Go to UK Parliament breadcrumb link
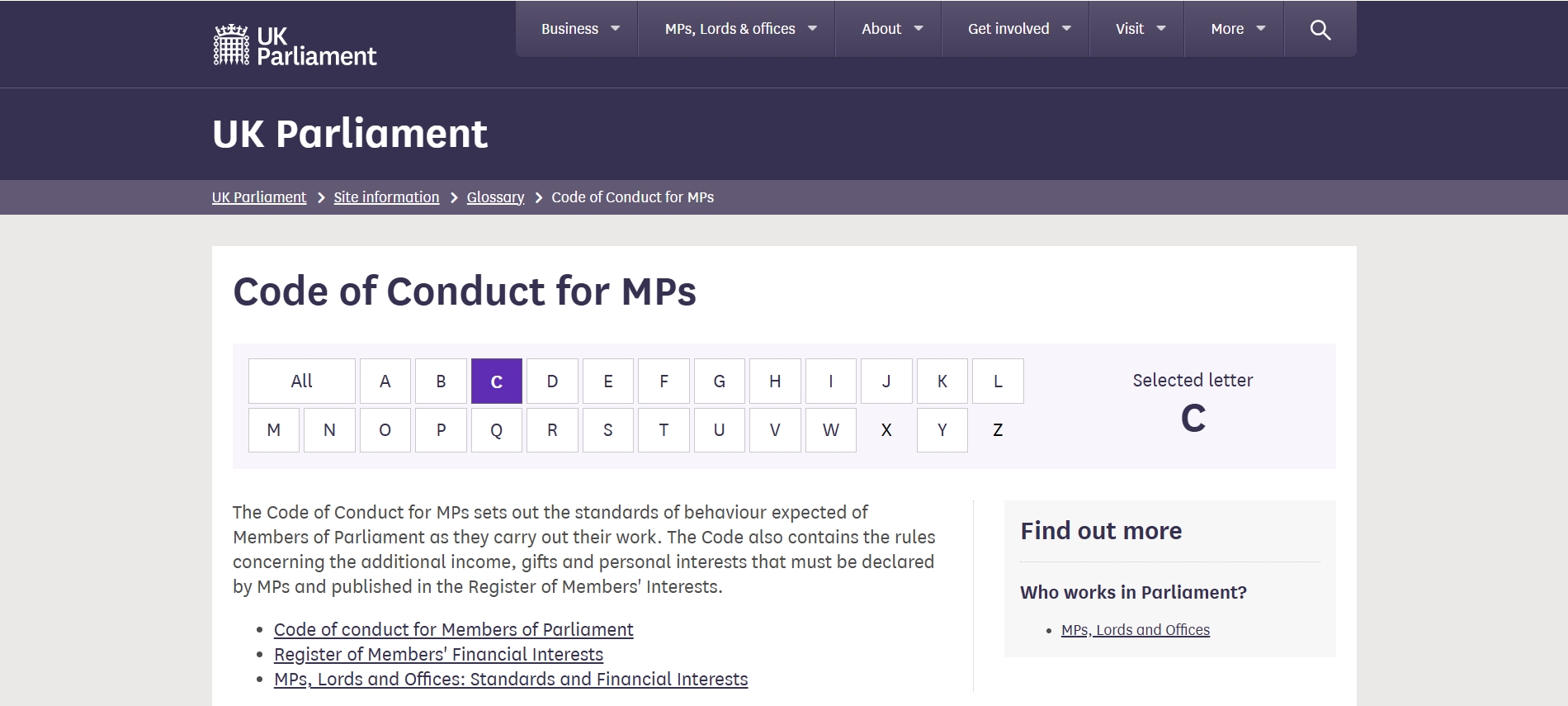 point(259,197)
